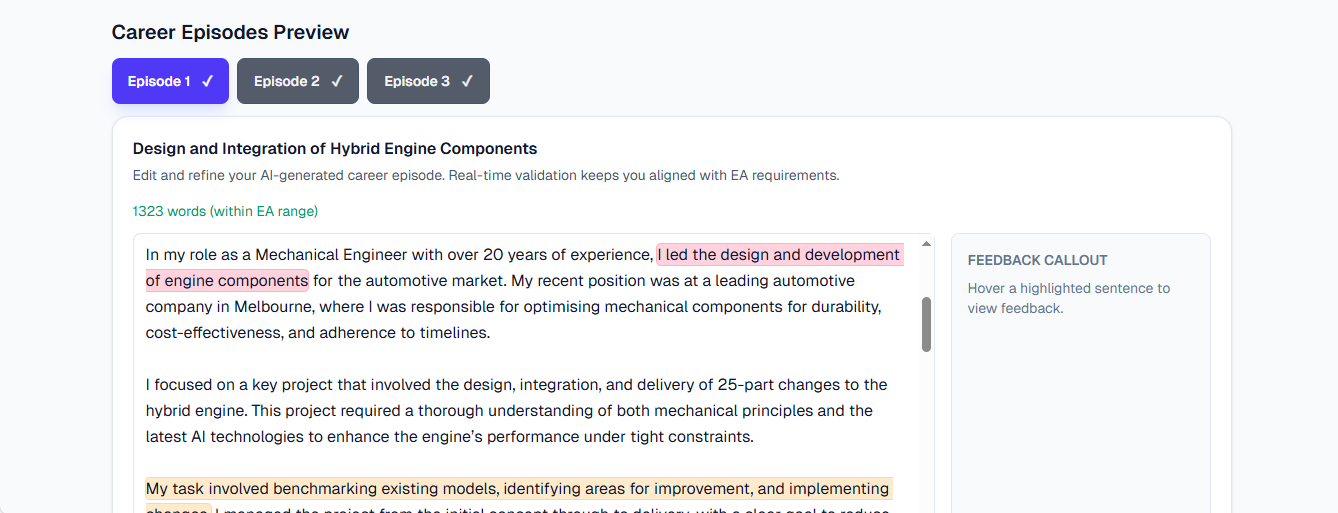Screen dimensions: 1338x513
Task: Switch to the Episode 1 tab
Action: [170, 81]
